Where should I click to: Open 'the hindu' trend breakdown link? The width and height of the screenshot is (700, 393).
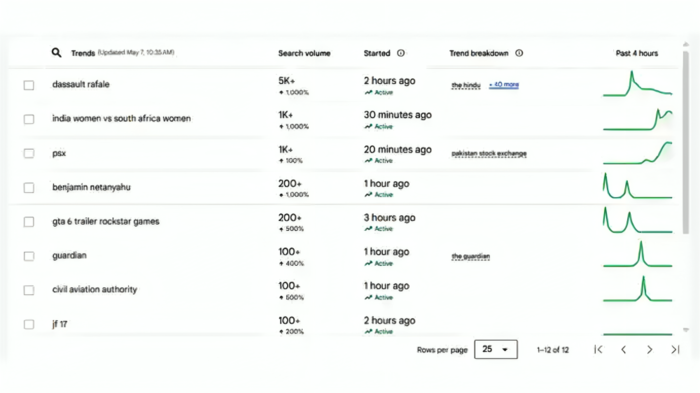(x=466, y=85)
